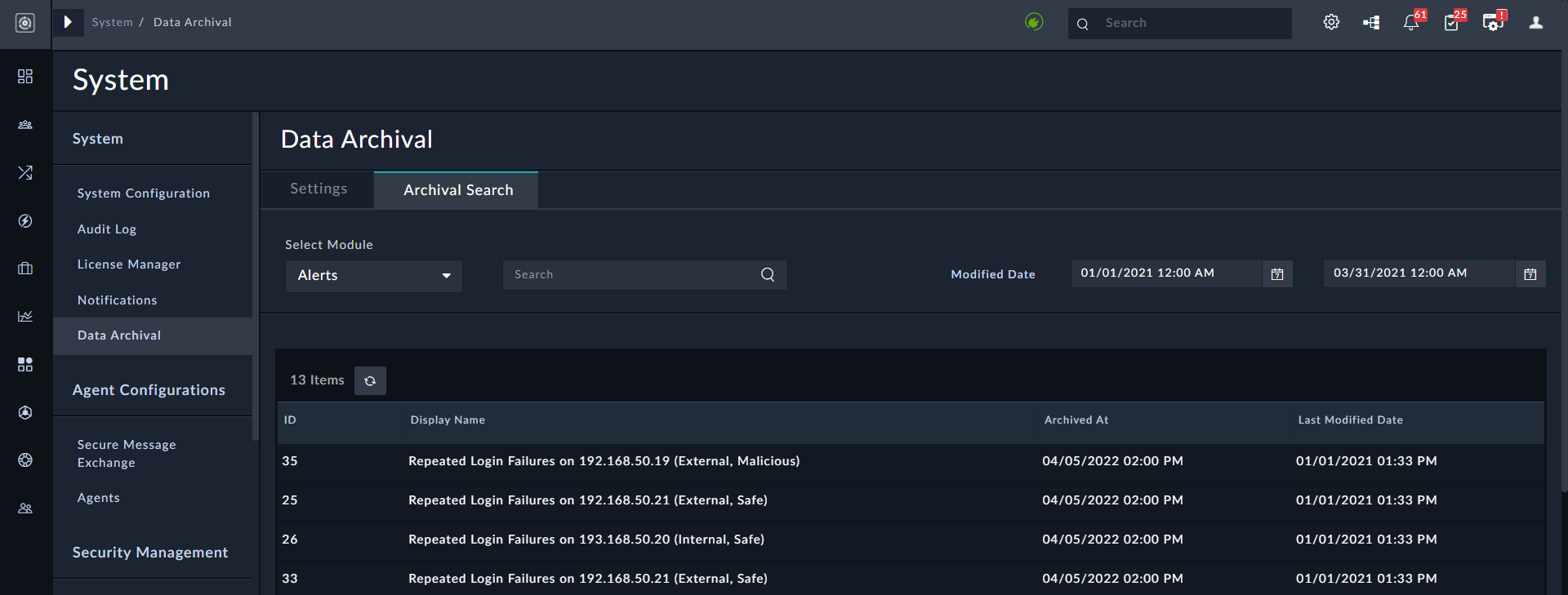Screen dimensions: 1568x595
Task: Select the Archival Search tab
Action: tap(457, 190)
